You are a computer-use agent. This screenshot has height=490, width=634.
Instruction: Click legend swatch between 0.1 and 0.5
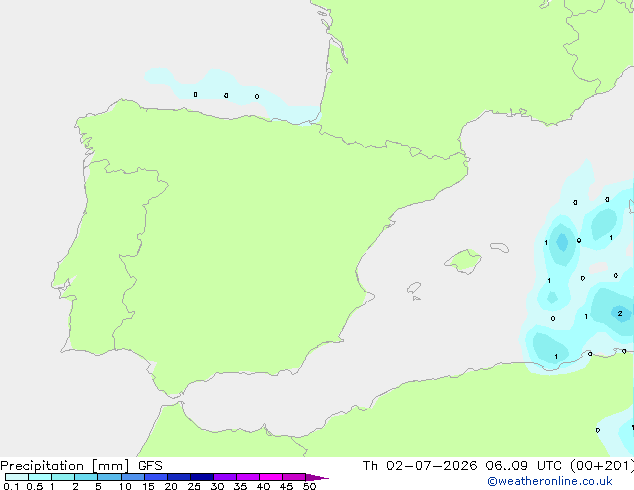click(x=17, y=477)
